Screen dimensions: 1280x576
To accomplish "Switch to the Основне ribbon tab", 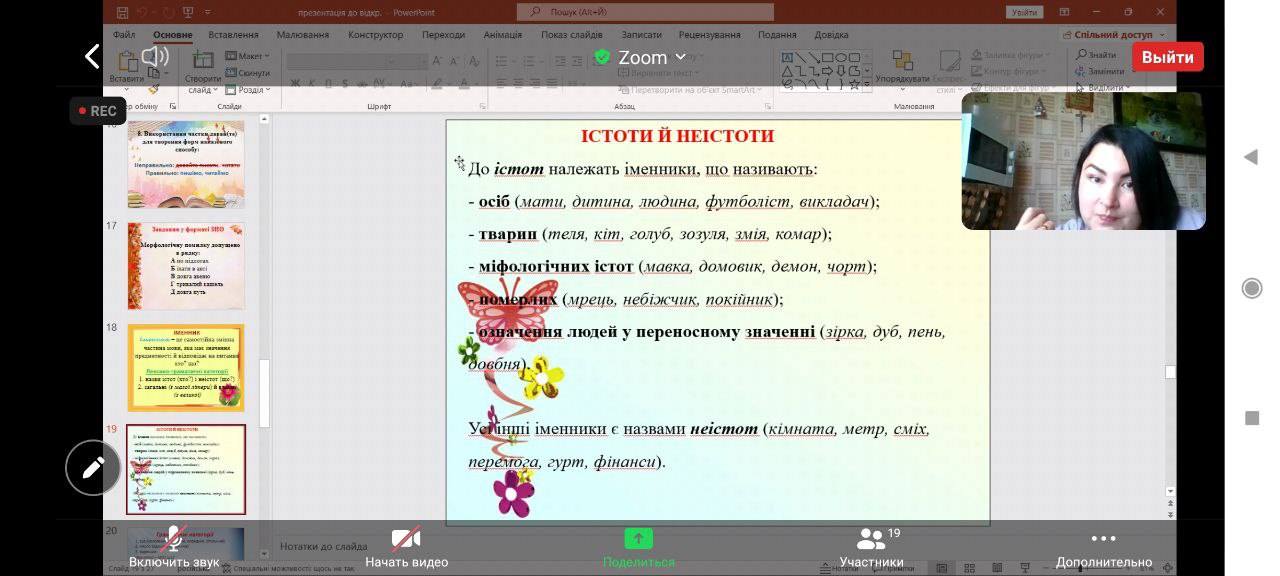I will point(173,35).
